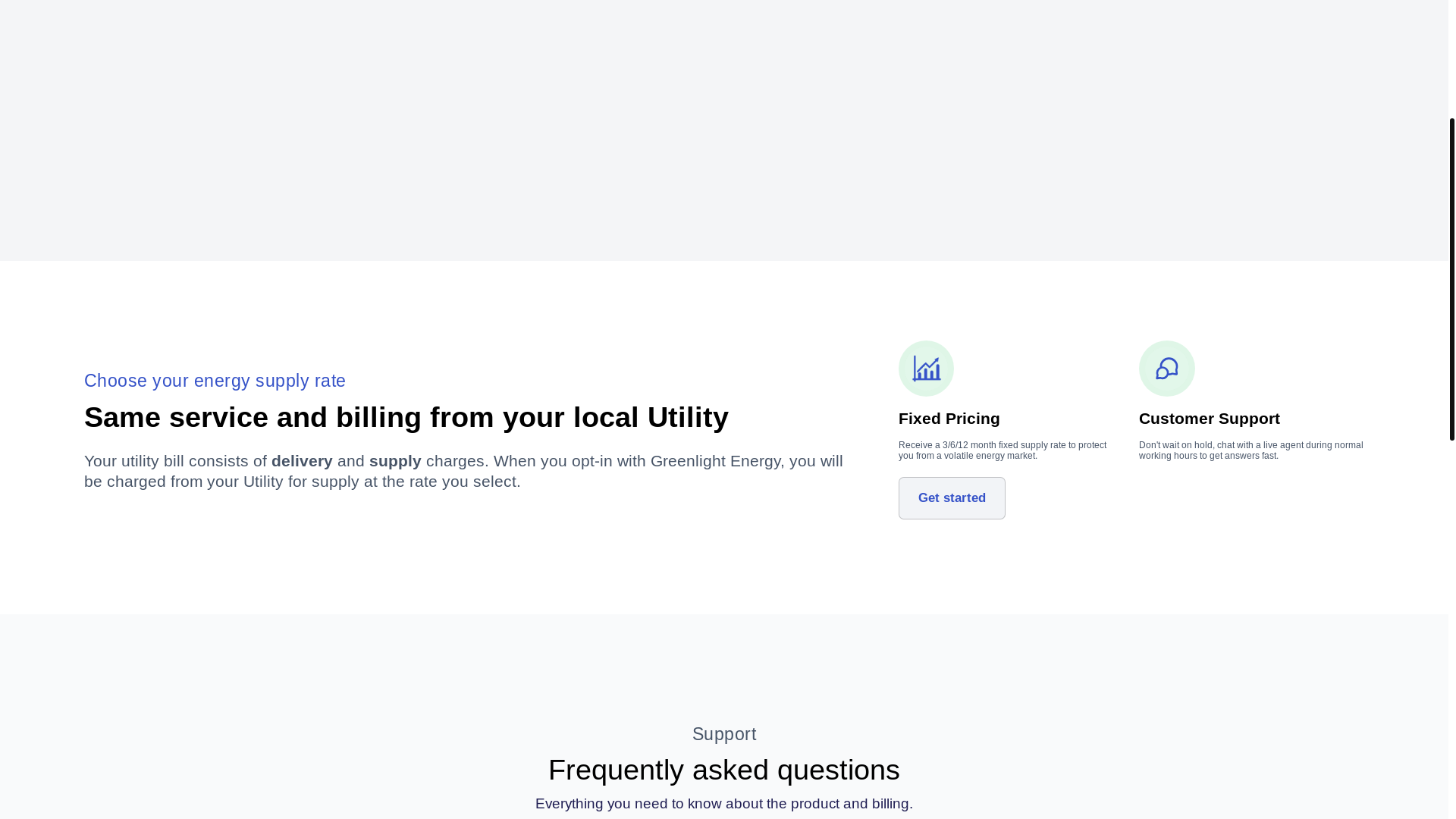Click the 'Frequently asked questions' heading

[x=724, y=770]
